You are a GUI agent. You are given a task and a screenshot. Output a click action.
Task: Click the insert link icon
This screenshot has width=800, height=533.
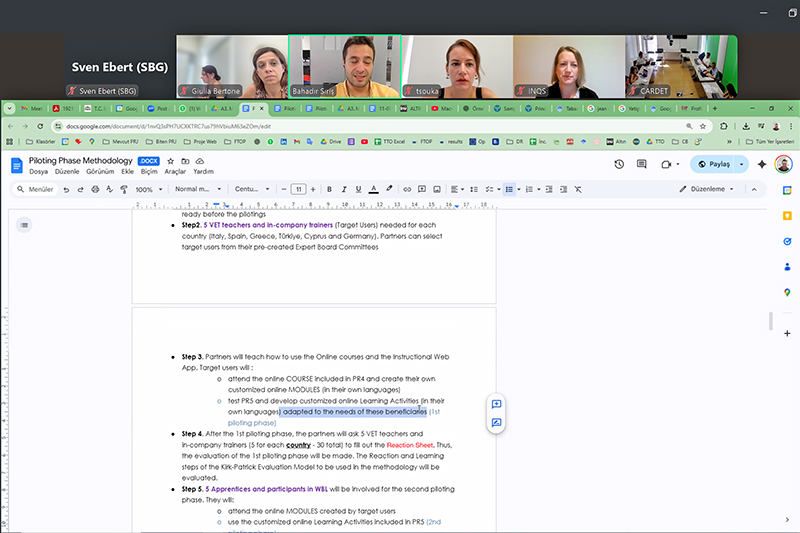pos(405,189)
